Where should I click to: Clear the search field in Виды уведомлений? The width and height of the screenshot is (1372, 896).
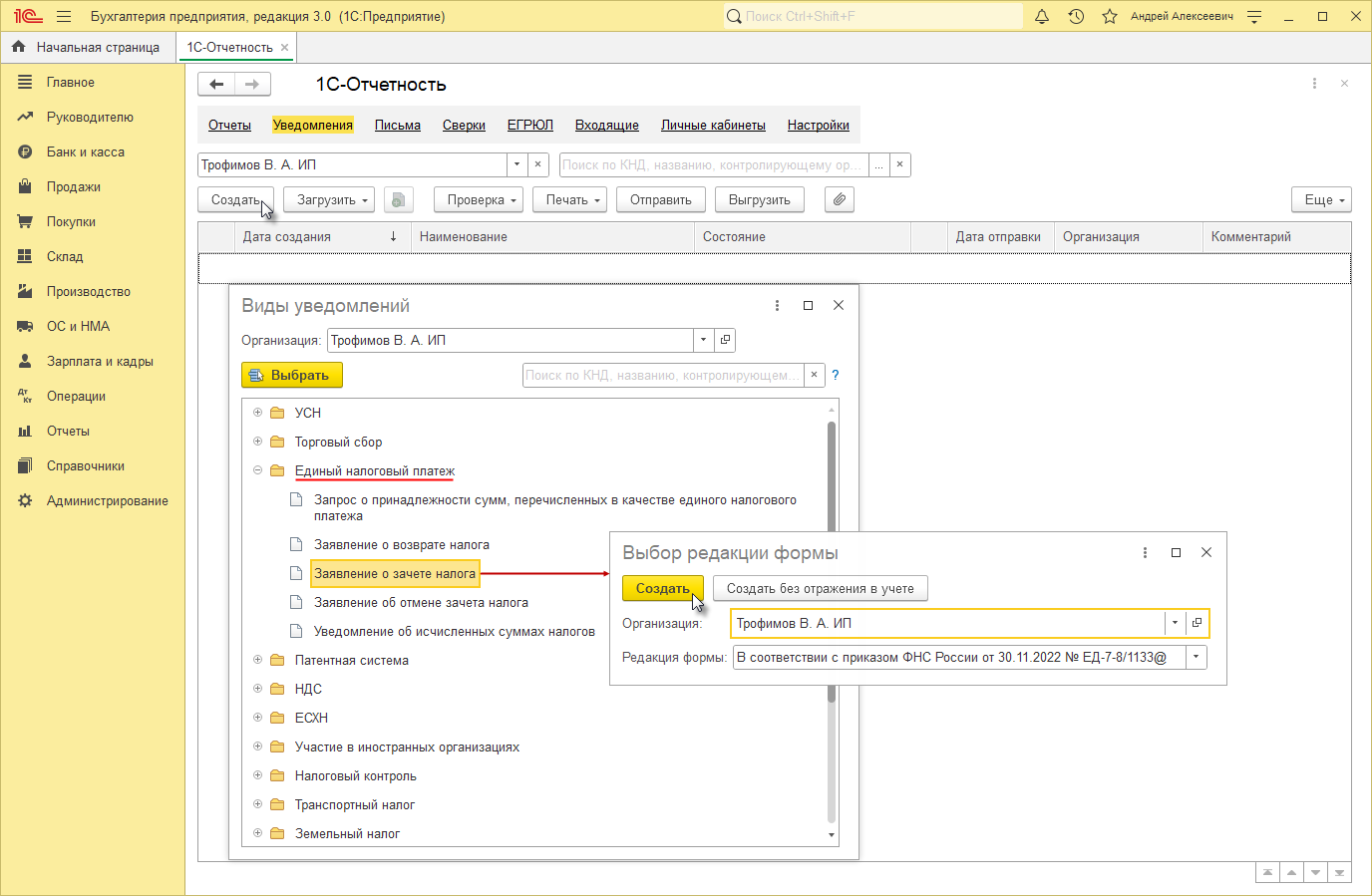814,375
